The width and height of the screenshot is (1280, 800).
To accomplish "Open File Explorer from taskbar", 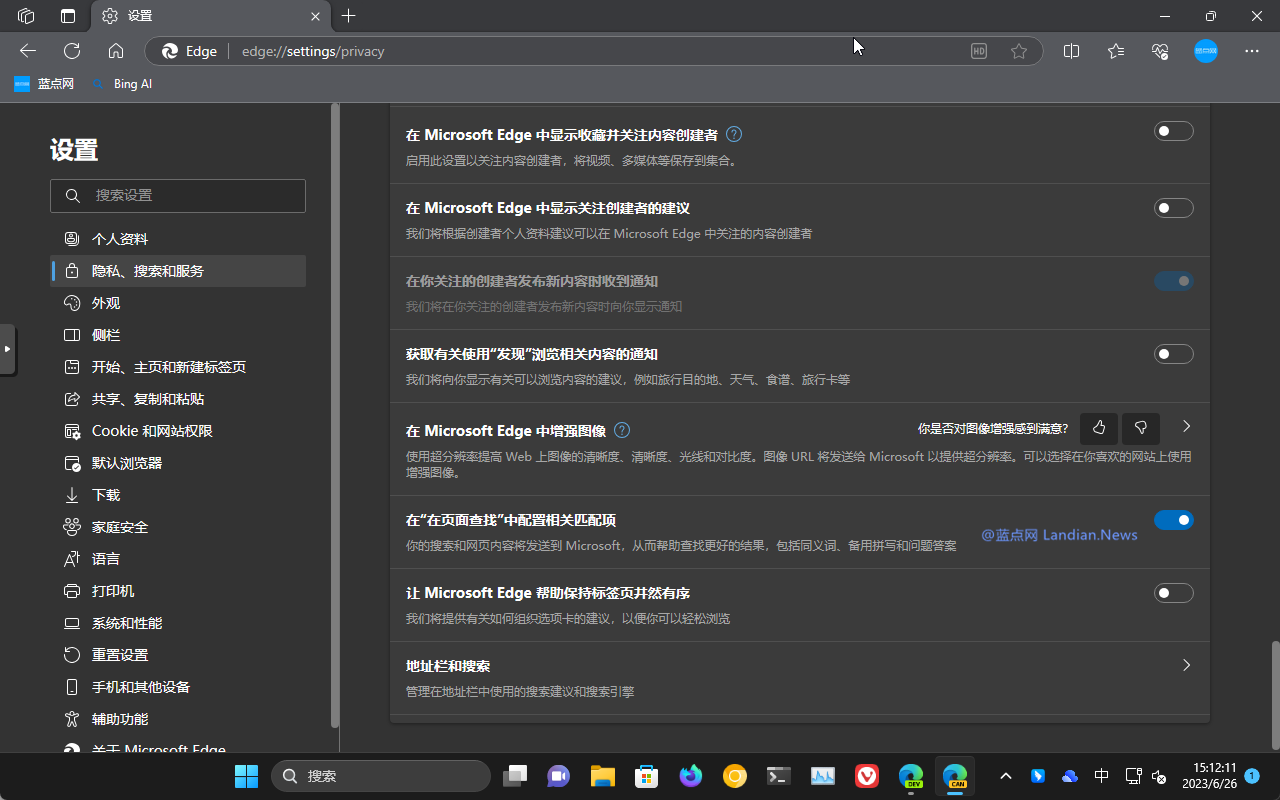I will tap(602, 776).
